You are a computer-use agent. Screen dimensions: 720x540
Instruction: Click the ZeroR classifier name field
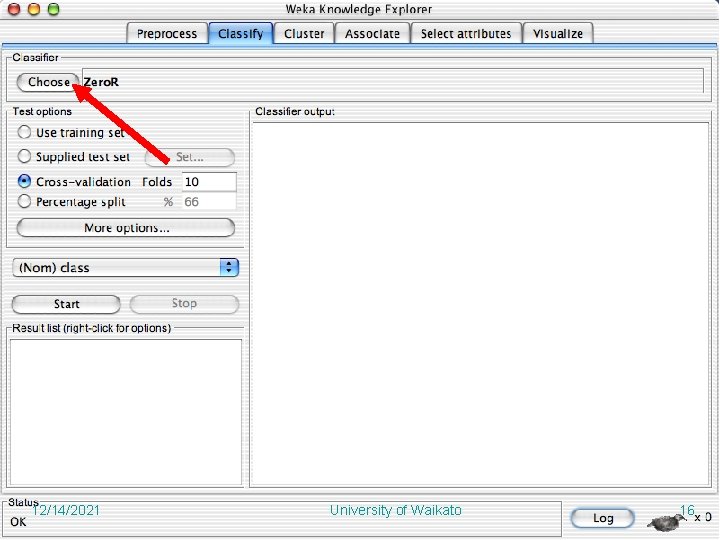tap(393, 81)
